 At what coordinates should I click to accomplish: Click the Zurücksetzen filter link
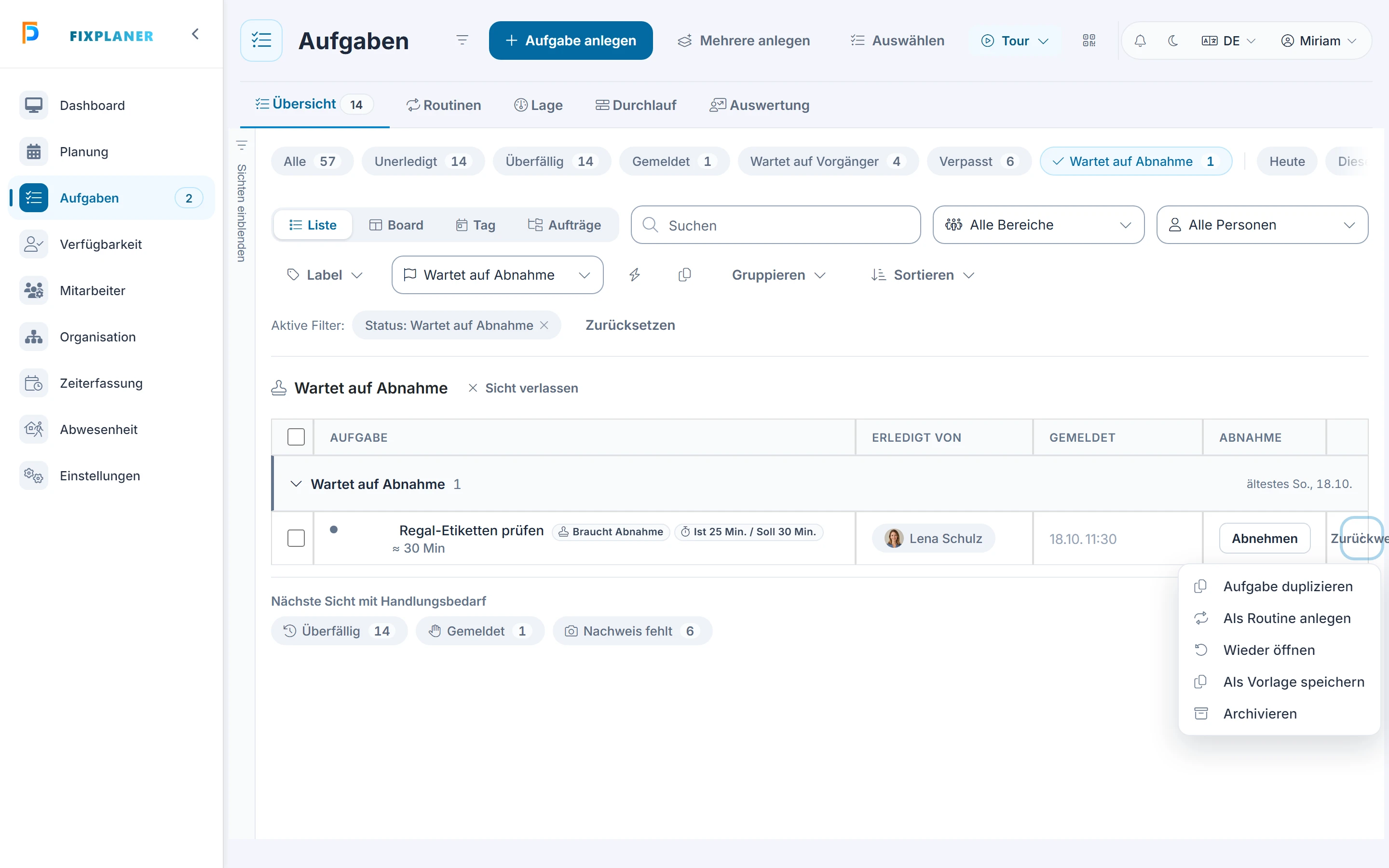pyautogui.click(x=630, y=325)
